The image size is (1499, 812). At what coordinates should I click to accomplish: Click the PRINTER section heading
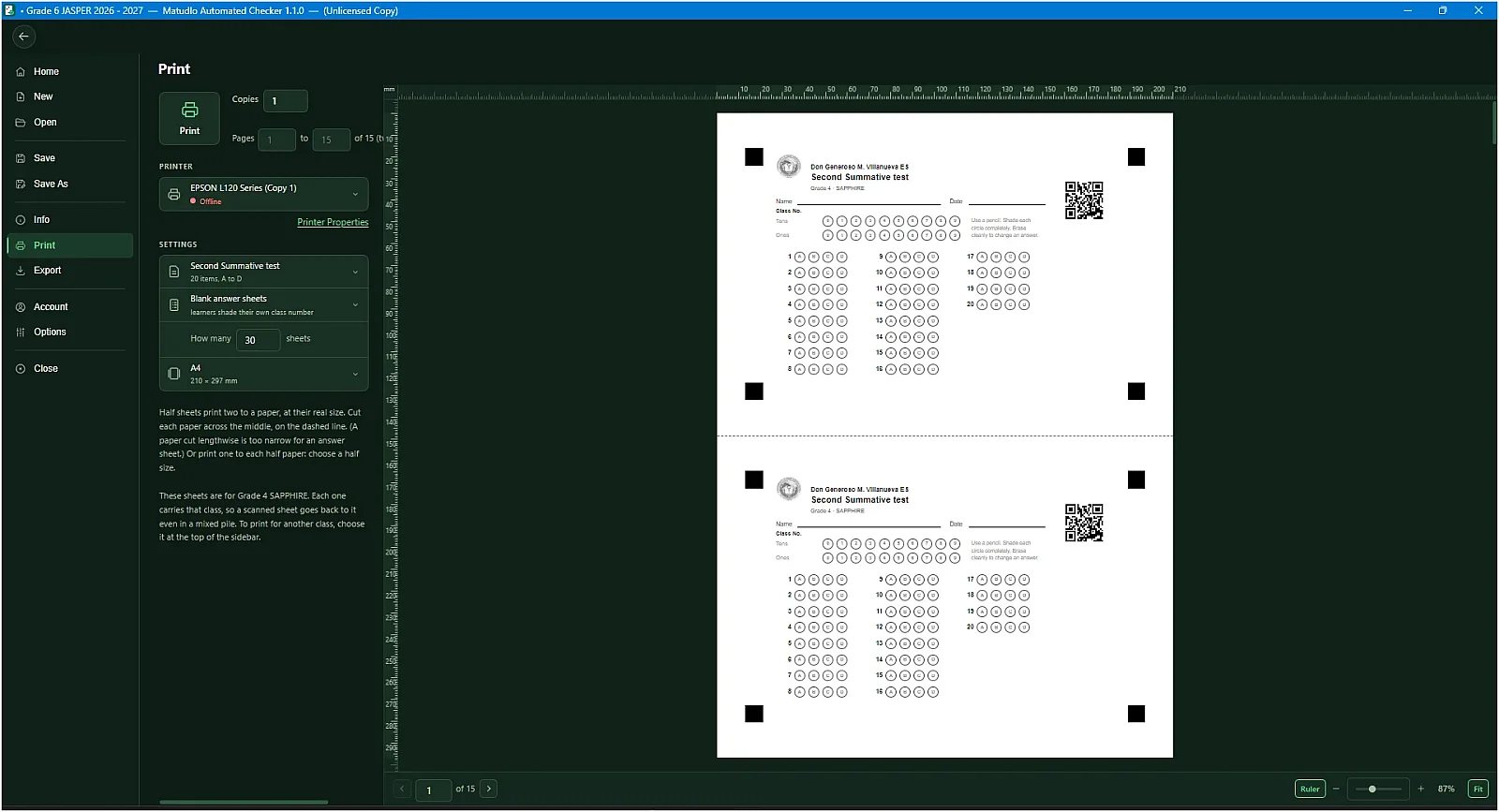point(176,167)
